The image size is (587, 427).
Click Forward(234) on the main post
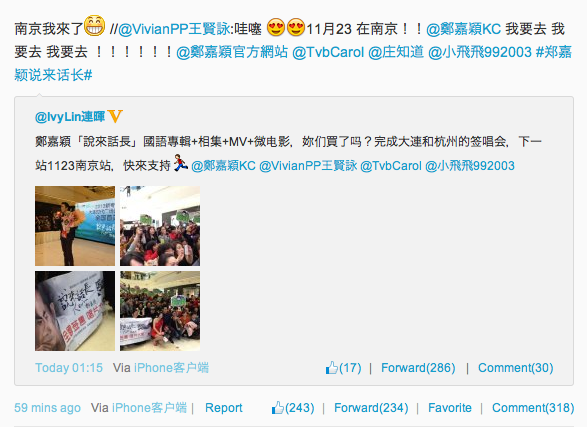(371, 408)
